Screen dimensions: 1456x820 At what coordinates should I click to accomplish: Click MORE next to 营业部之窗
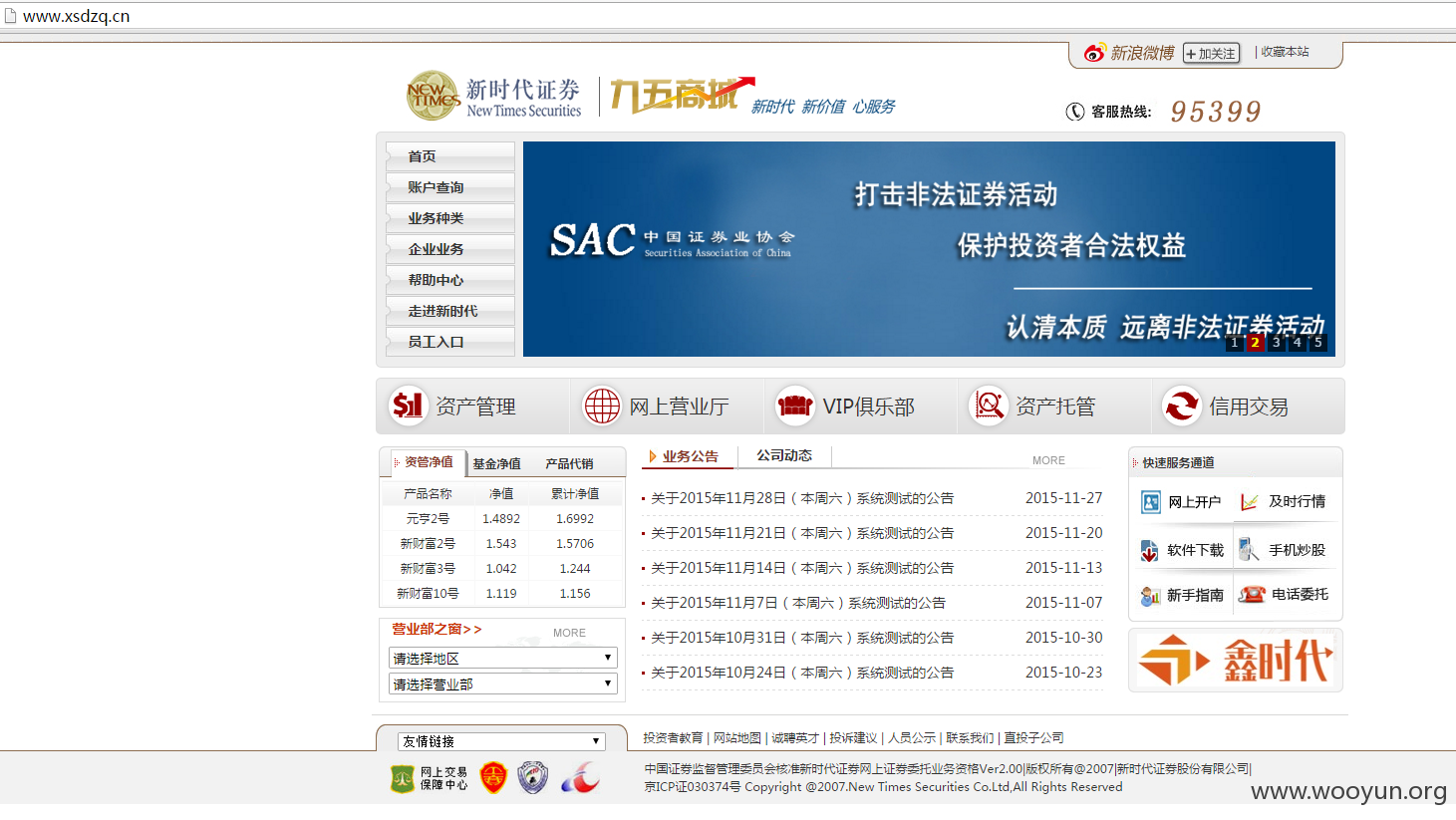click(x=569, y=633)
